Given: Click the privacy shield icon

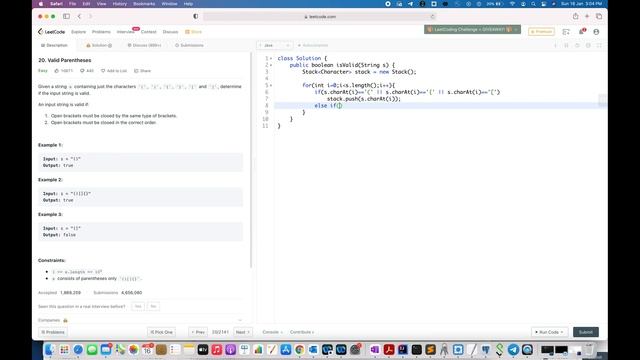Looking at the screenshot, I should (x=196, y=16).
